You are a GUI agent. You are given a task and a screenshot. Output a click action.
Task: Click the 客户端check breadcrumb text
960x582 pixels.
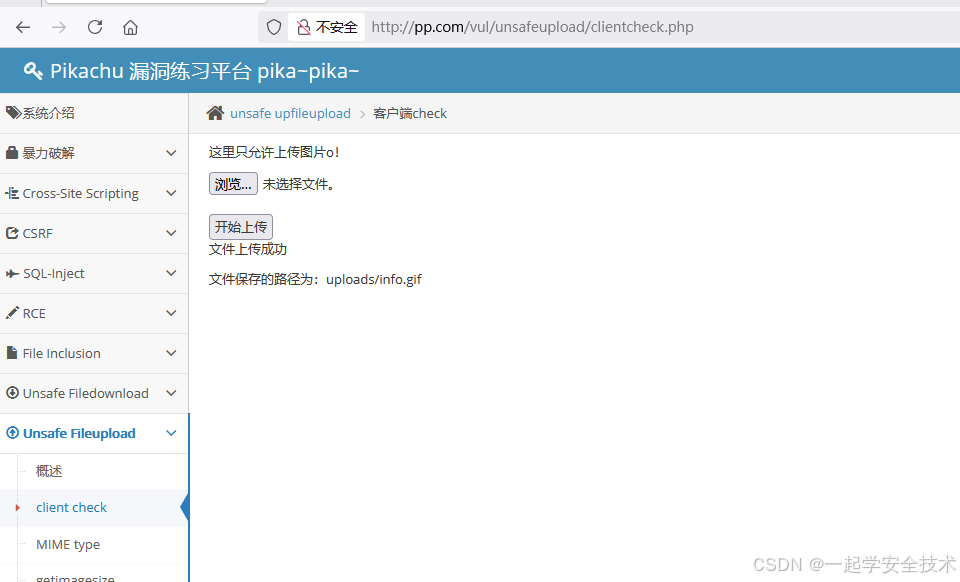pos(410,113)
